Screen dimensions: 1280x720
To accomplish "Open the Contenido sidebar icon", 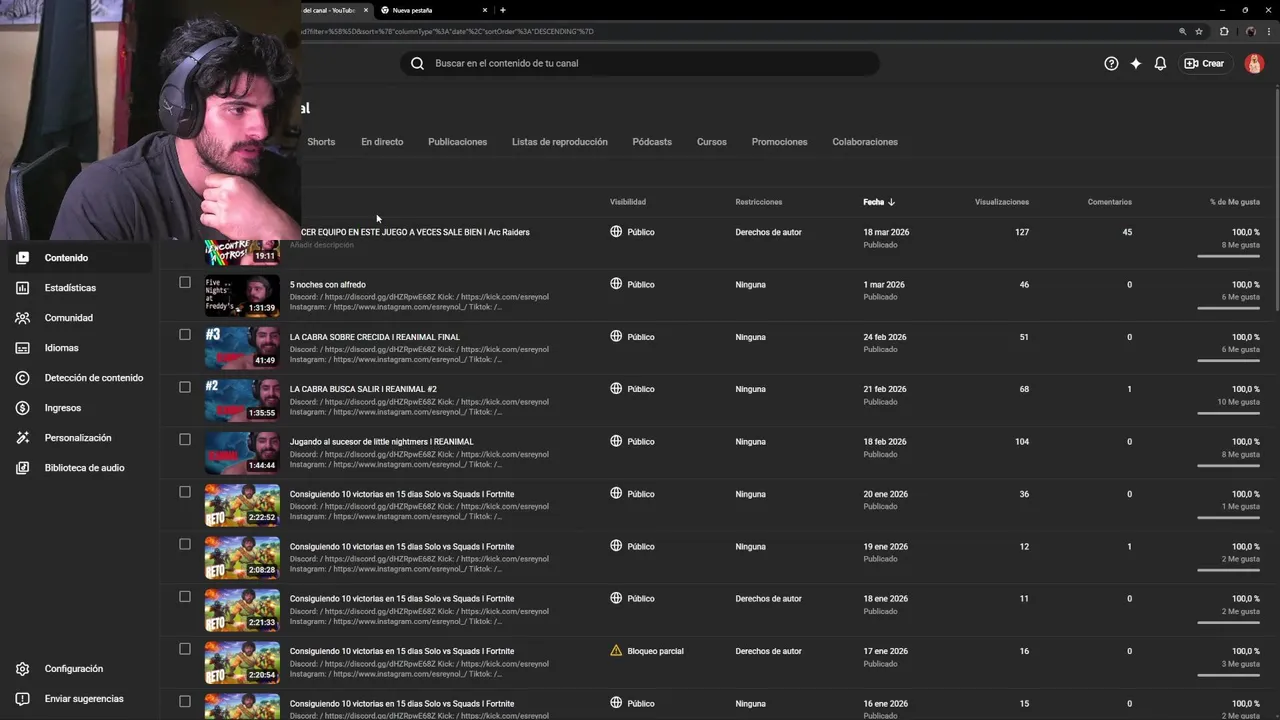I will pyautogui.click(x=22, y=258).
